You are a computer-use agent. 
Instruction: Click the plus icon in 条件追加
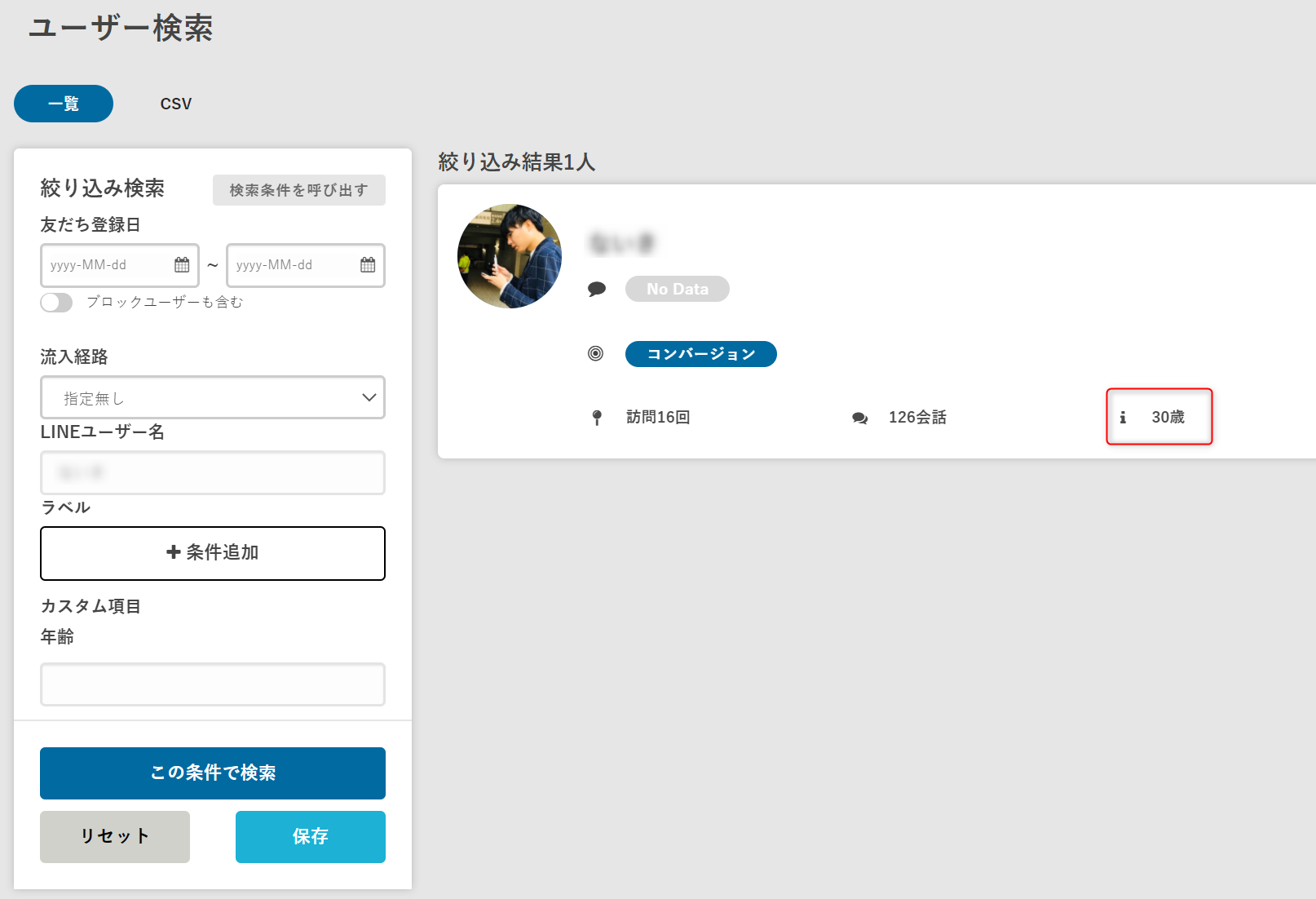(174, 552)
